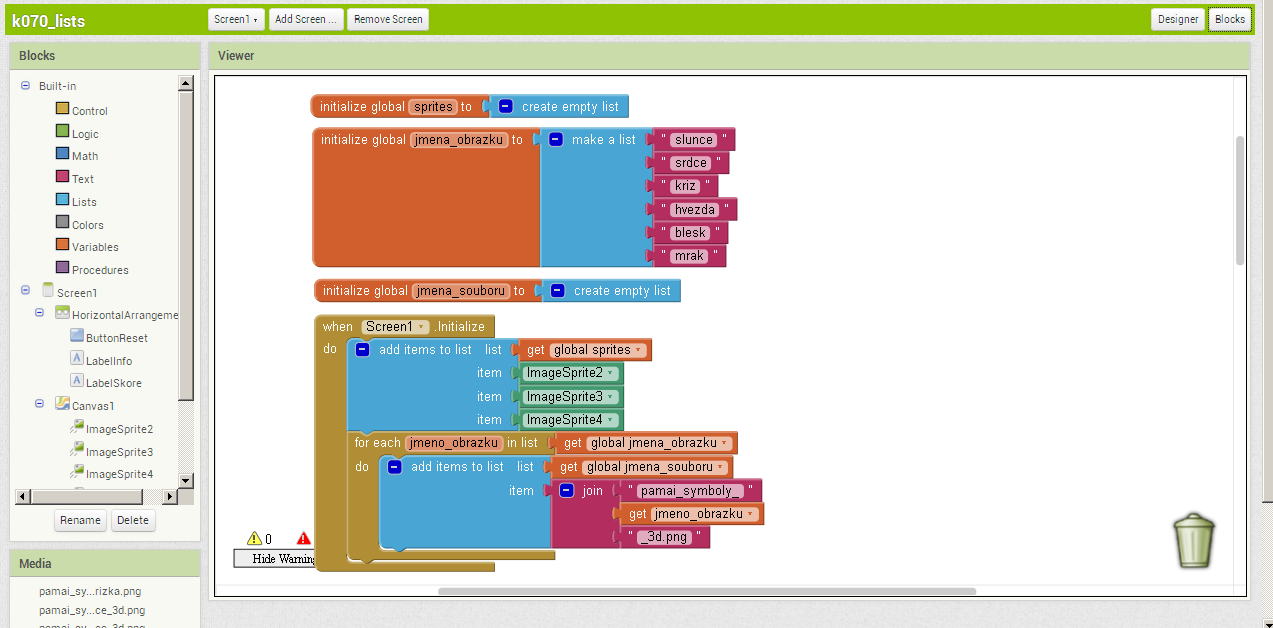Screen dimensions: 1273x628
Task: Click the mrak text block value
Action: coord(690,256)
